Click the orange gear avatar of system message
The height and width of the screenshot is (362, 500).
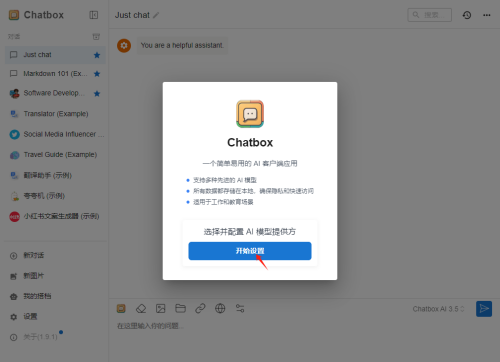pos(124,46)
